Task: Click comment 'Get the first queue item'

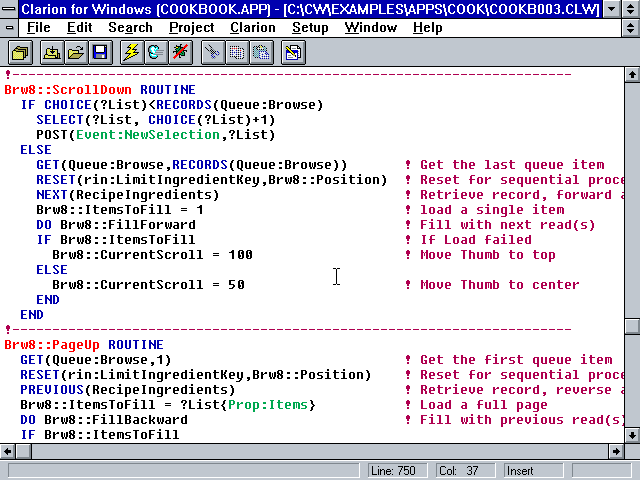Action: (516, 360)
